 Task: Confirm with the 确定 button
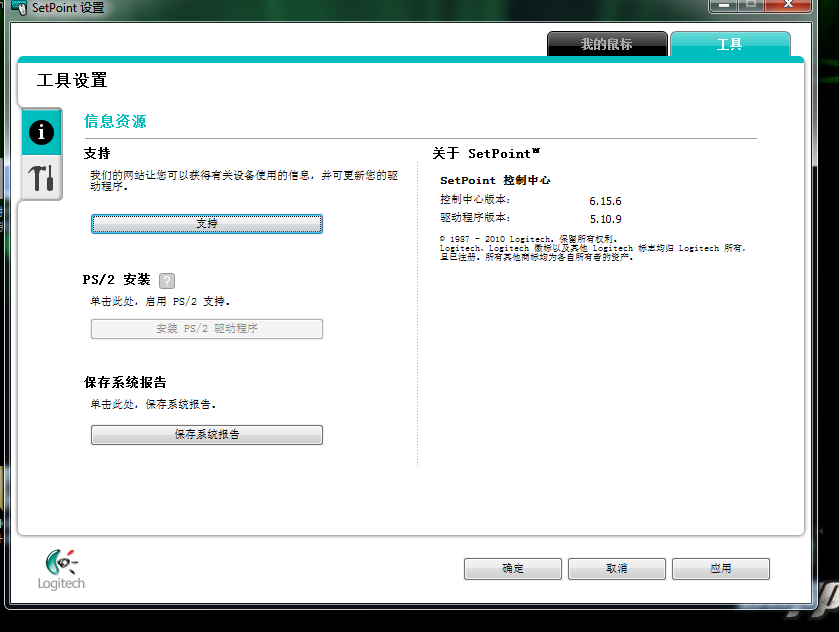click(513, 568)
